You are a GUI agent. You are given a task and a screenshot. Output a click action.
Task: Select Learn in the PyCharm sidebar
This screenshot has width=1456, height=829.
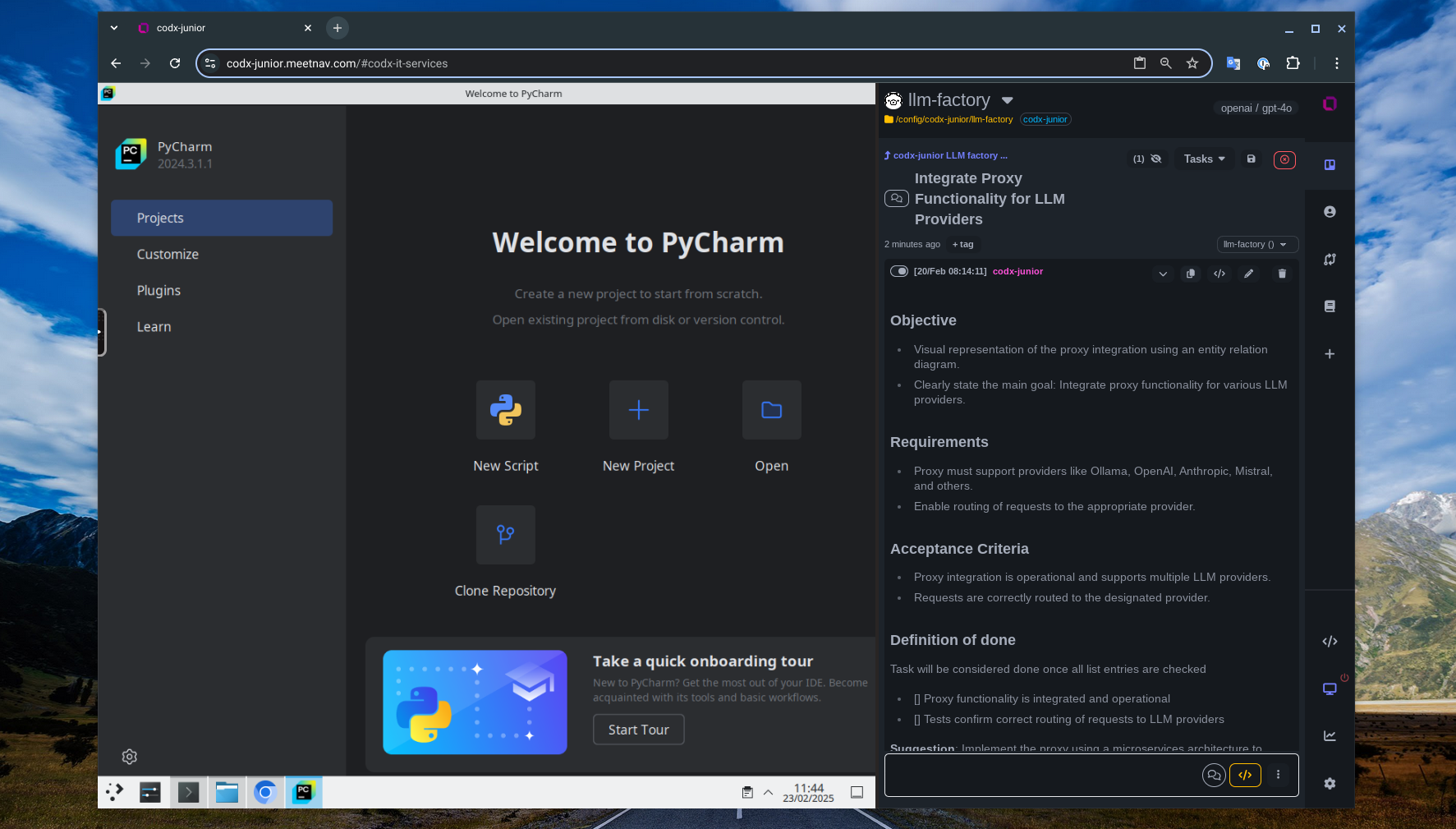(x=222, y=326)
